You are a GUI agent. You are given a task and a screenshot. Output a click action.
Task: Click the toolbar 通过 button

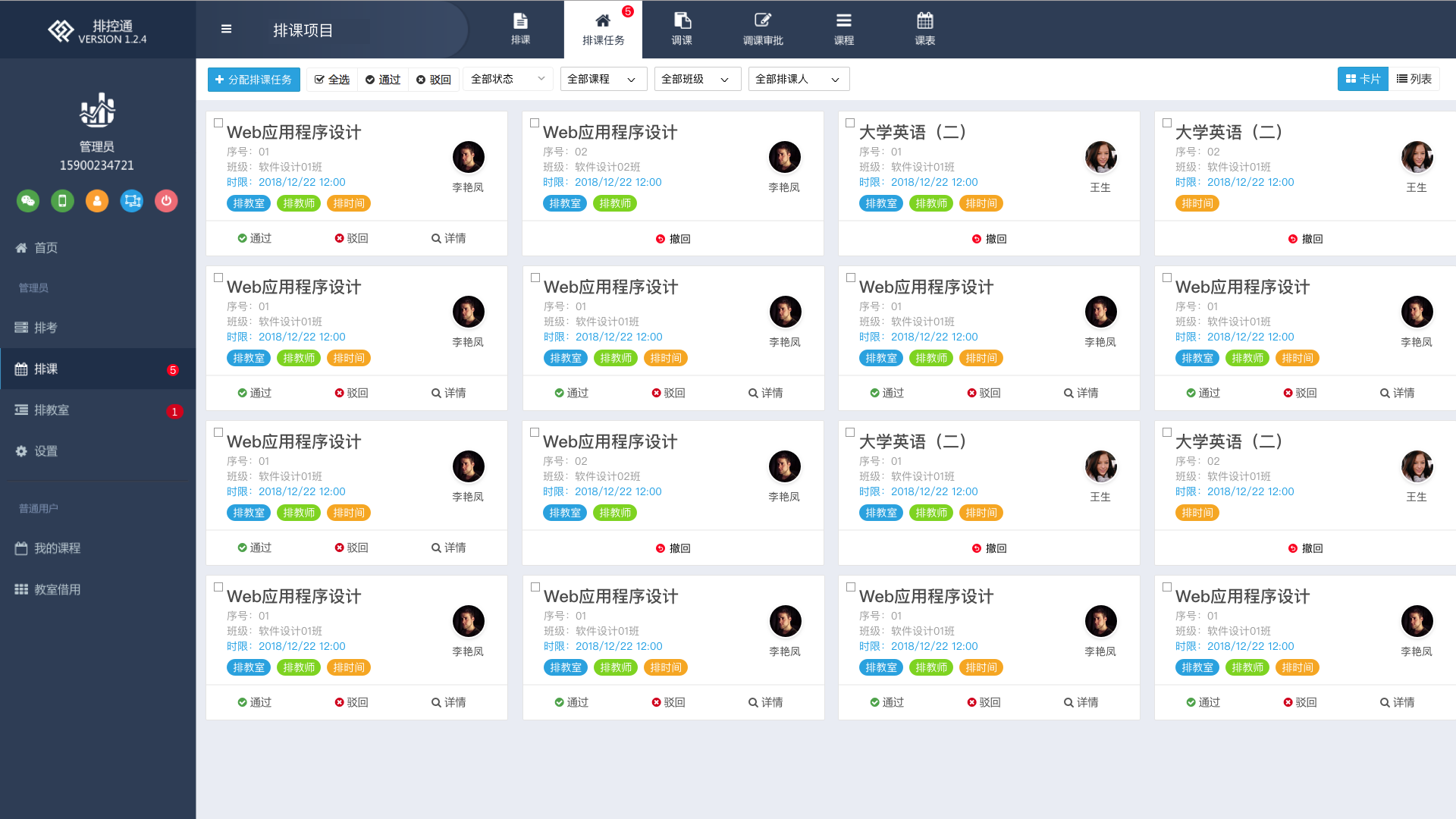click(x=383, y=79)
